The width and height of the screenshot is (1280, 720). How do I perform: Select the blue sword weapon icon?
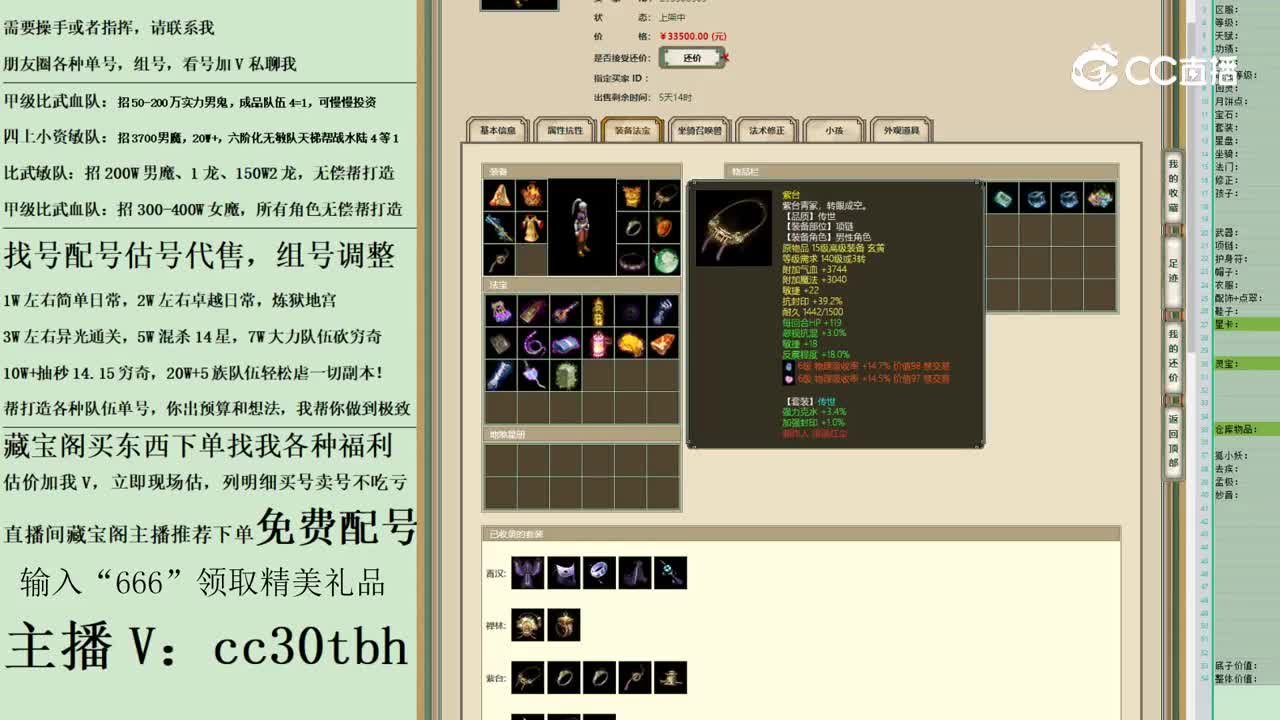click(500, 228)
